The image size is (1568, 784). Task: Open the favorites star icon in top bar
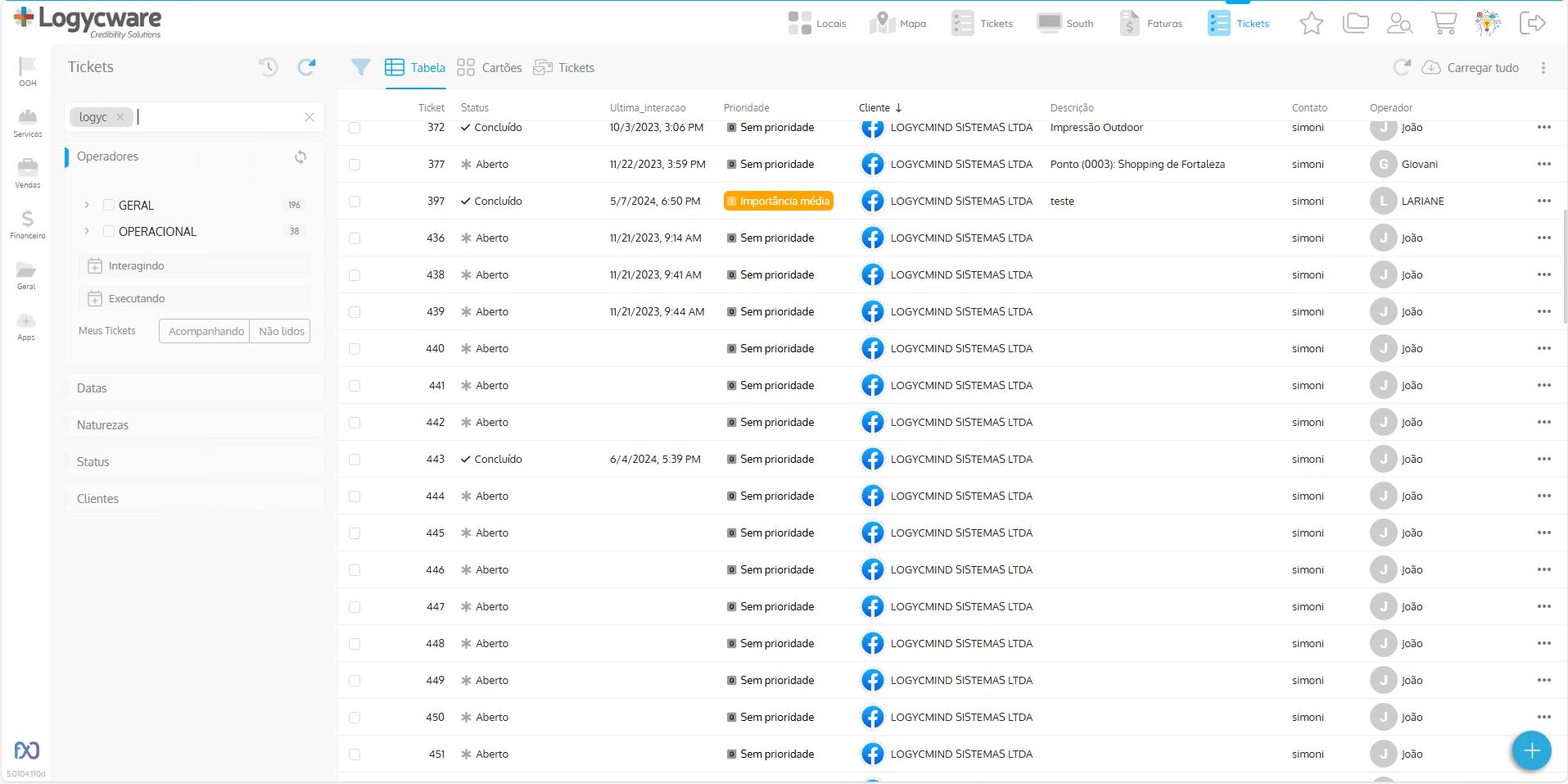[x=1312, y=24]
